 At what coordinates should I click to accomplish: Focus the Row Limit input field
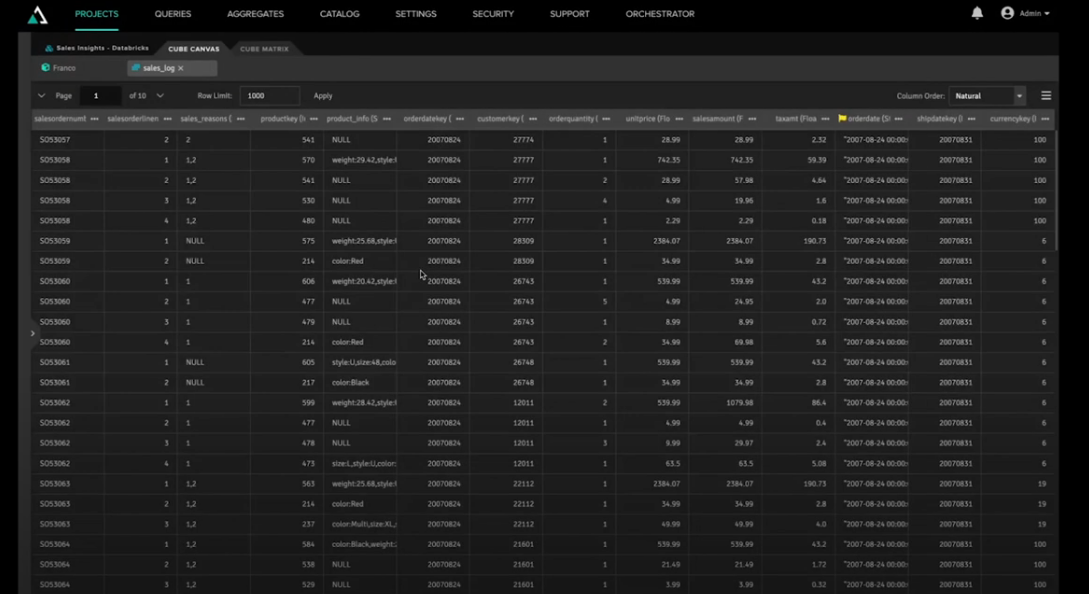[269, 96]
